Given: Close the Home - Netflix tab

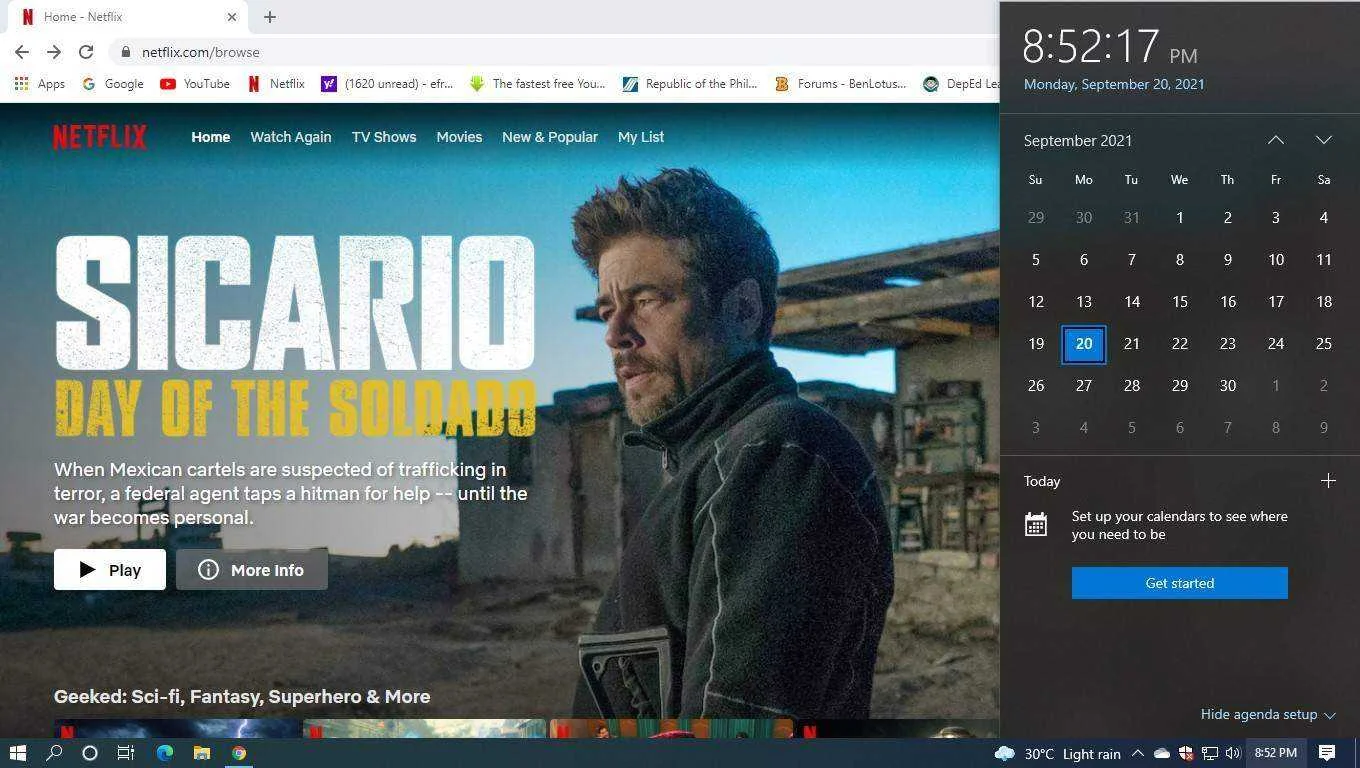Looking at the screenshot, I should tap(232, 17).
